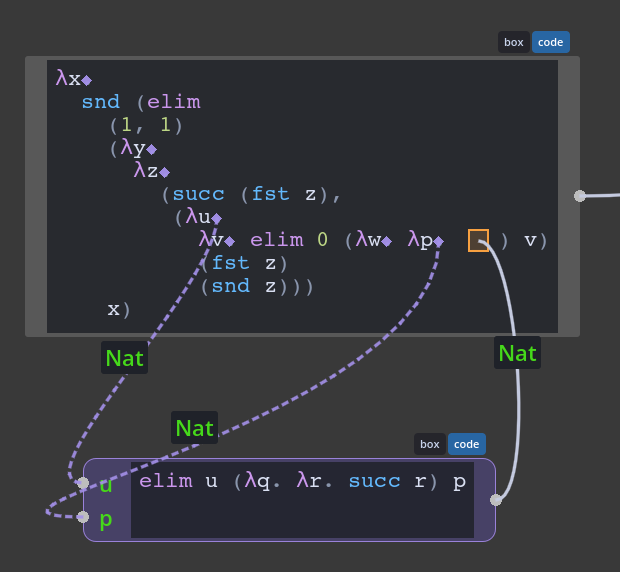Click the lower node's output port
The image size is (620, 572).
click(x=496, y=500)
